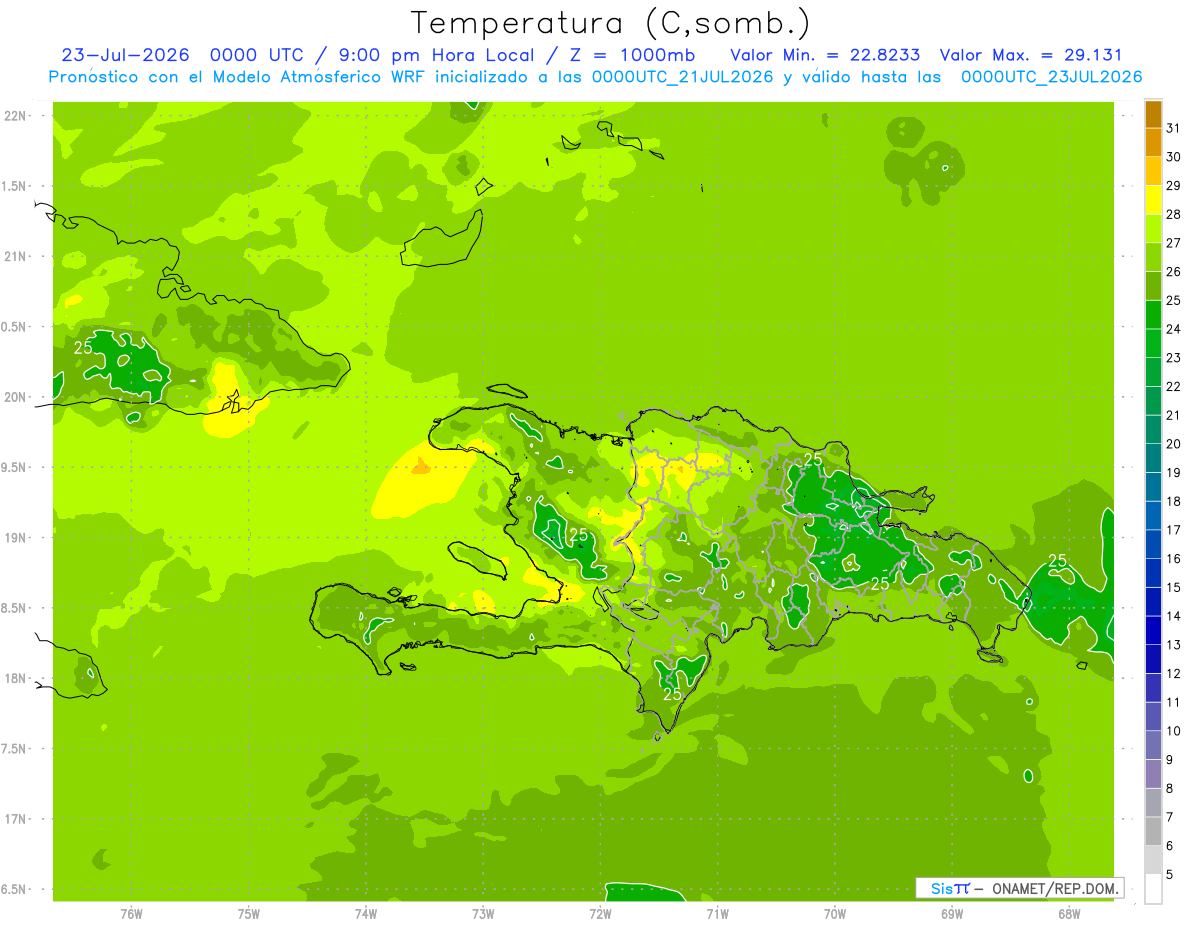
Task: Select the 'Valor Max. = 29.131' value
Action: 1031,55
